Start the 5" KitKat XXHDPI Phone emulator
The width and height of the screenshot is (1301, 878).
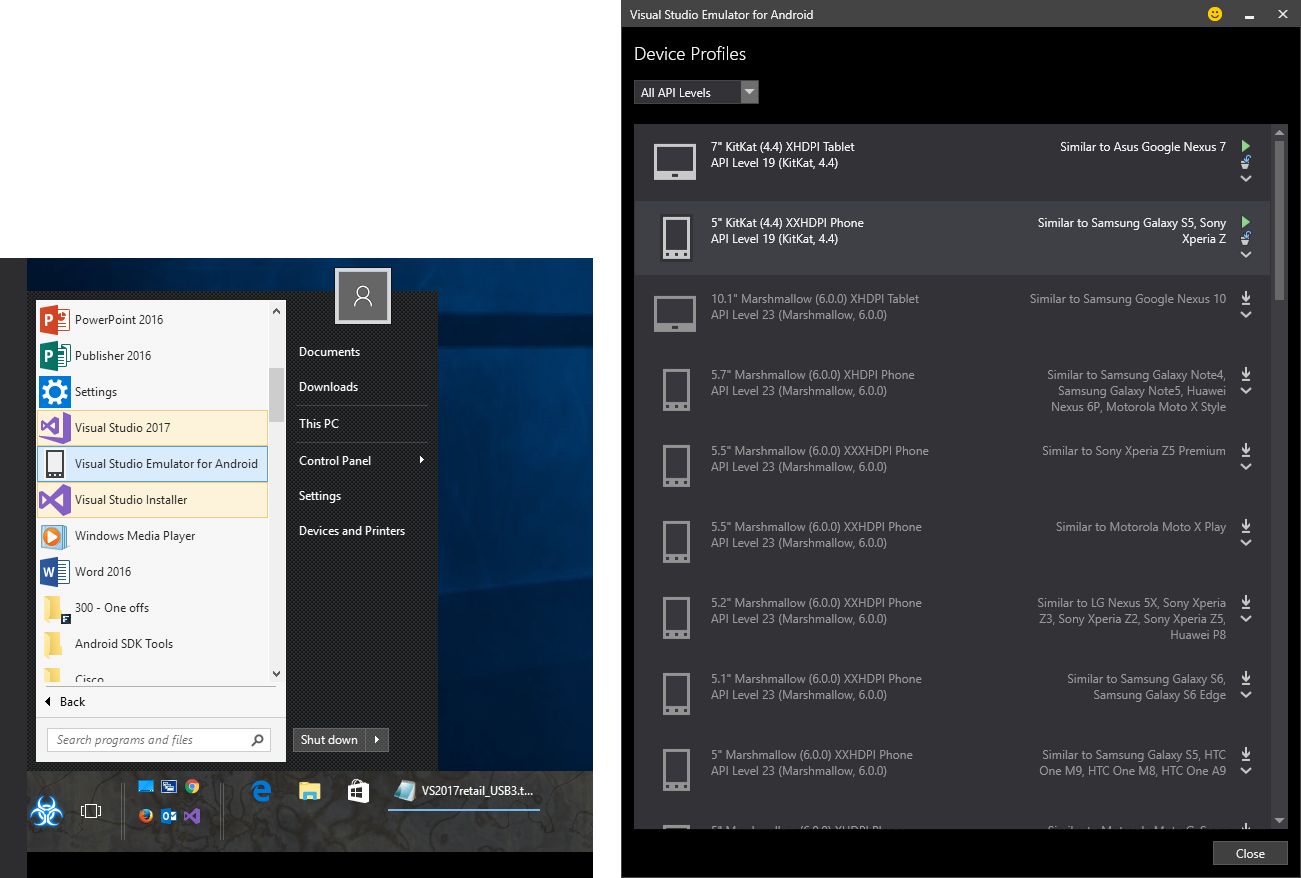click(1246, 222)
